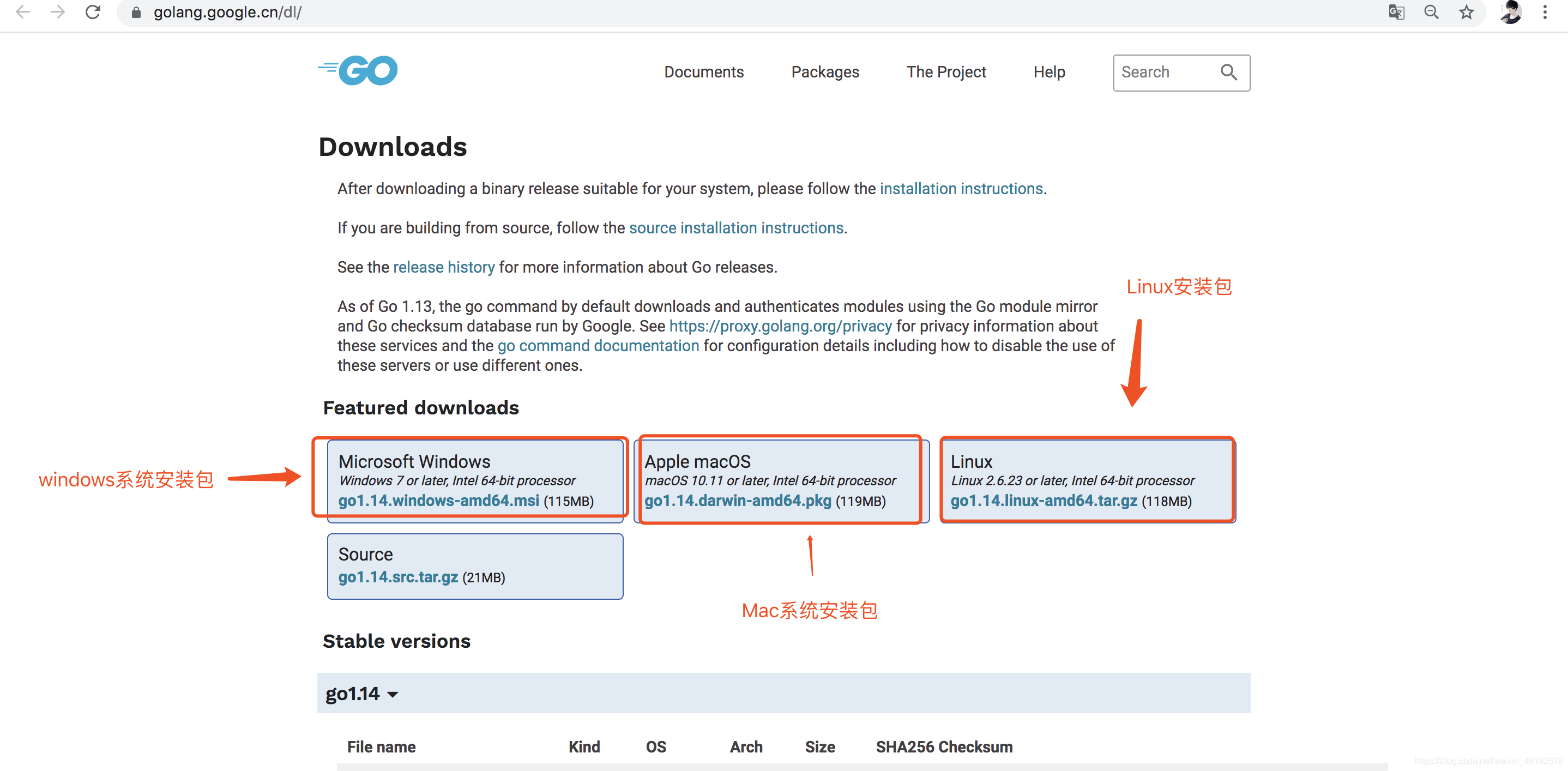The height and width of the screenshot is (771, 1568).
Task: Open the Chrome profile avatar
Action: tap(1511, 12)
